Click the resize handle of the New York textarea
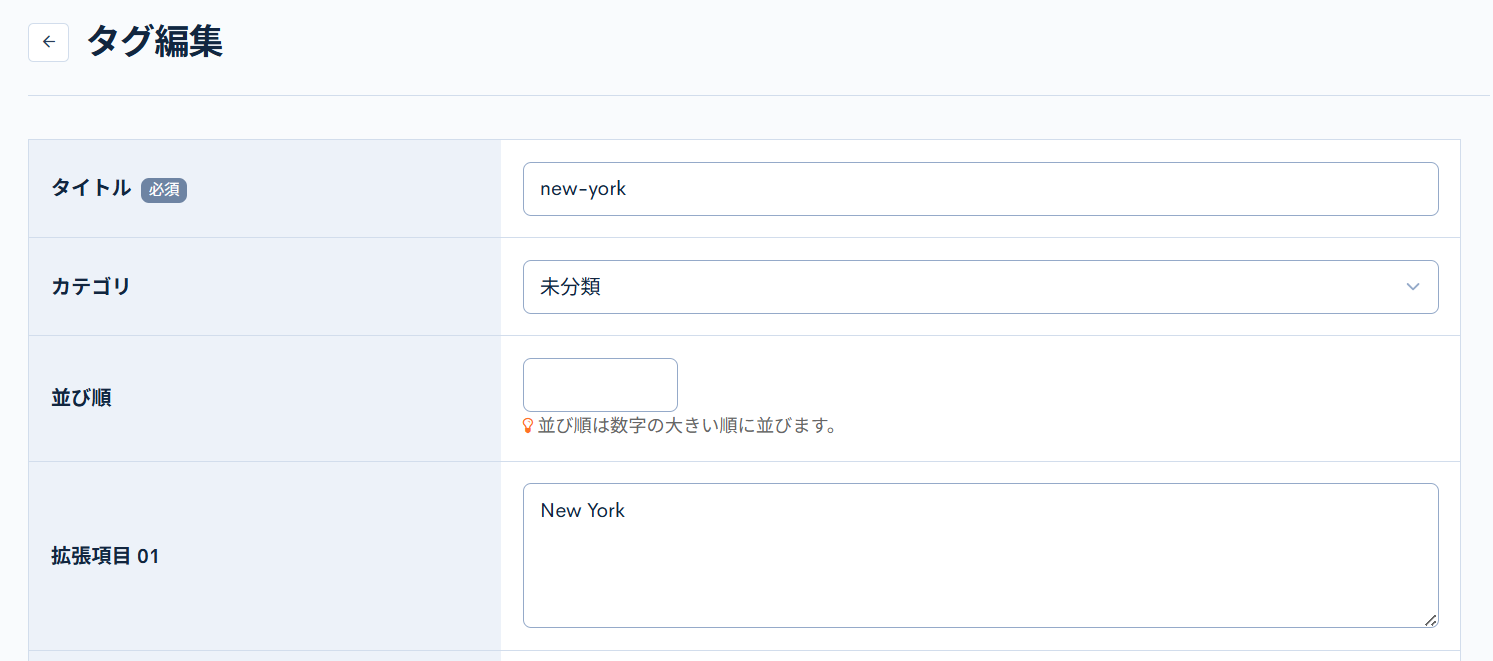This screenshot has width=1493, height=661. point(1430,618)
